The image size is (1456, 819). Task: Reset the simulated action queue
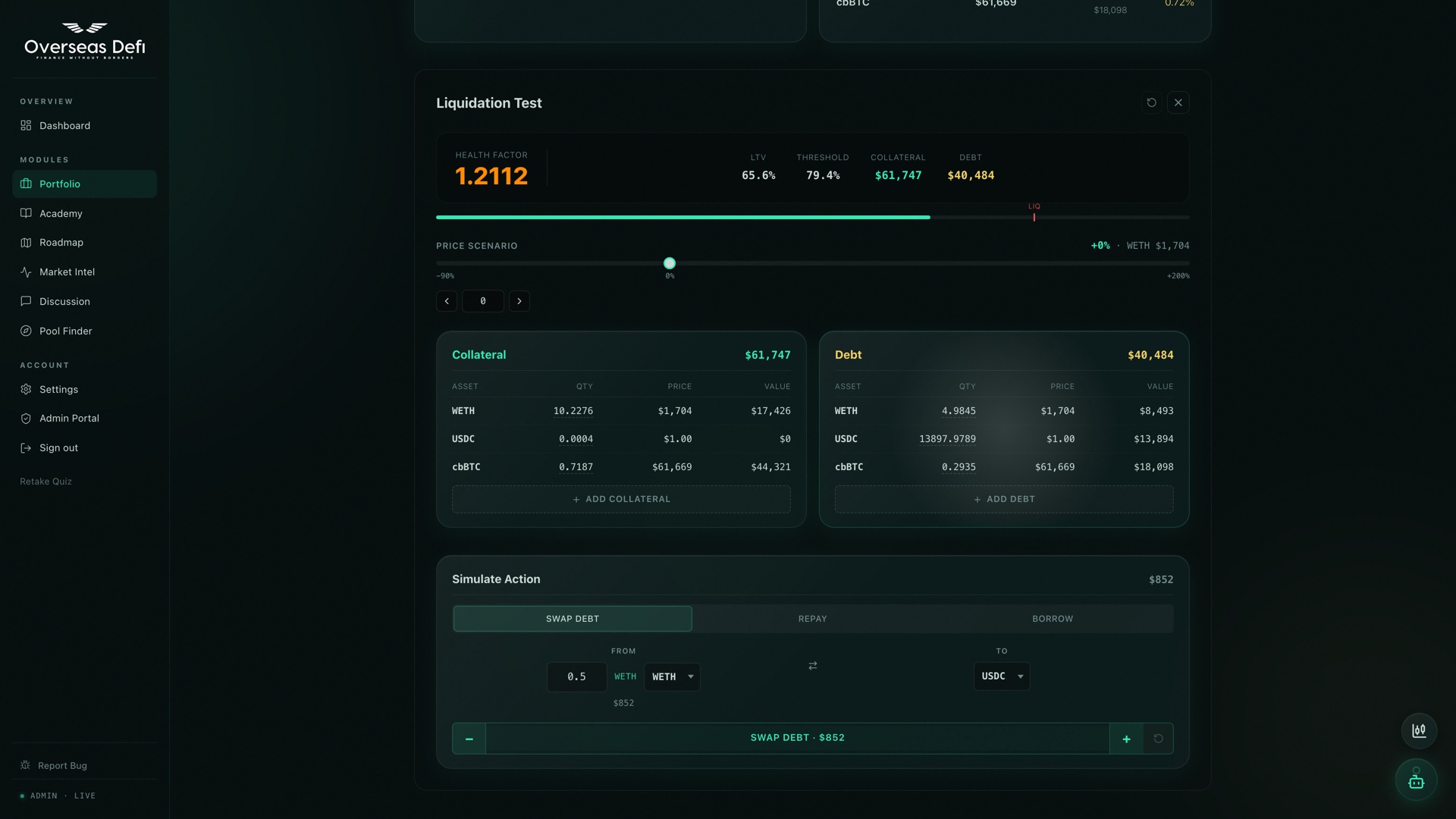click(x=1158, y=739)
